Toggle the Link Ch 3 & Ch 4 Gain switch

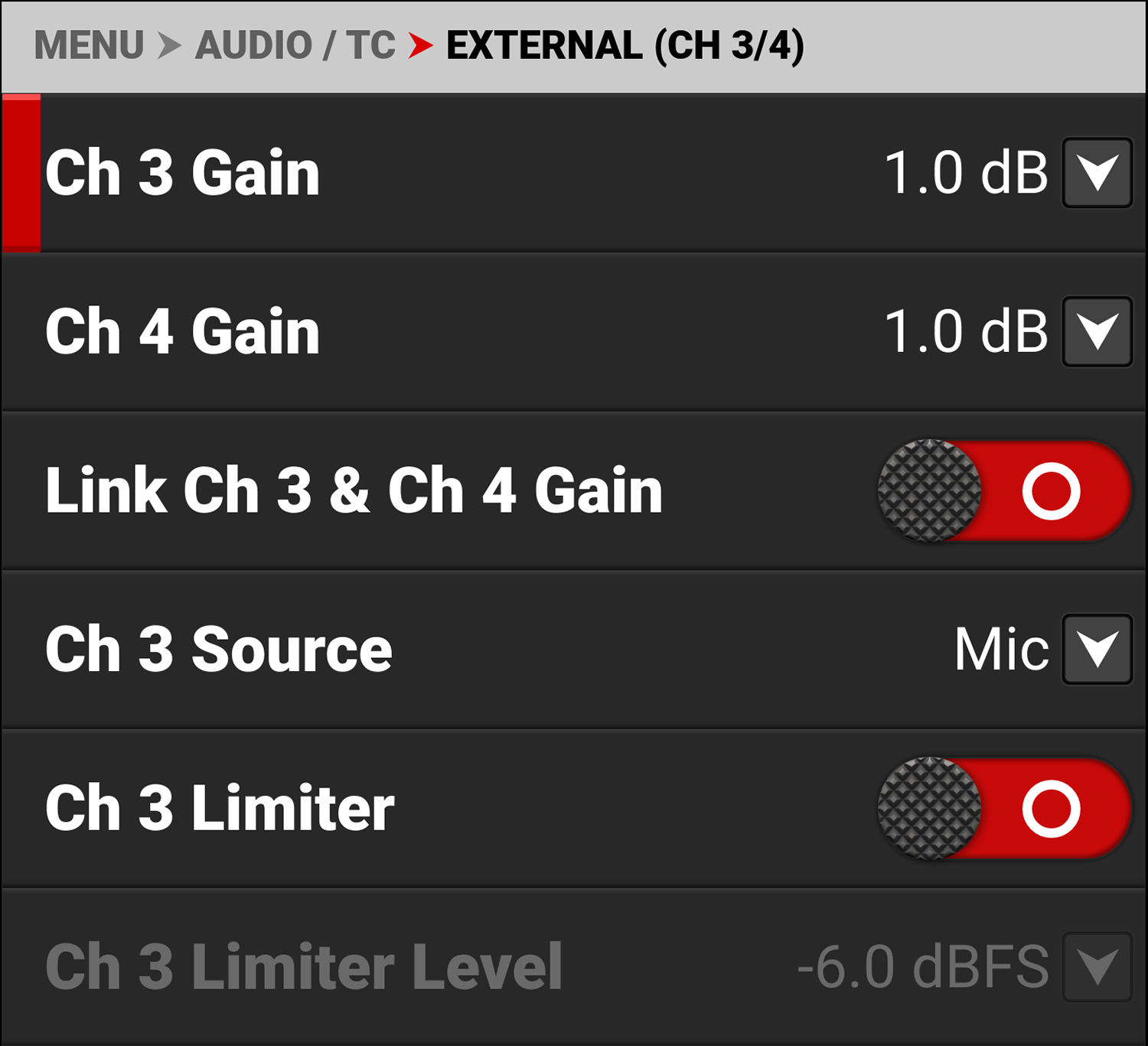click(1004, 490)
